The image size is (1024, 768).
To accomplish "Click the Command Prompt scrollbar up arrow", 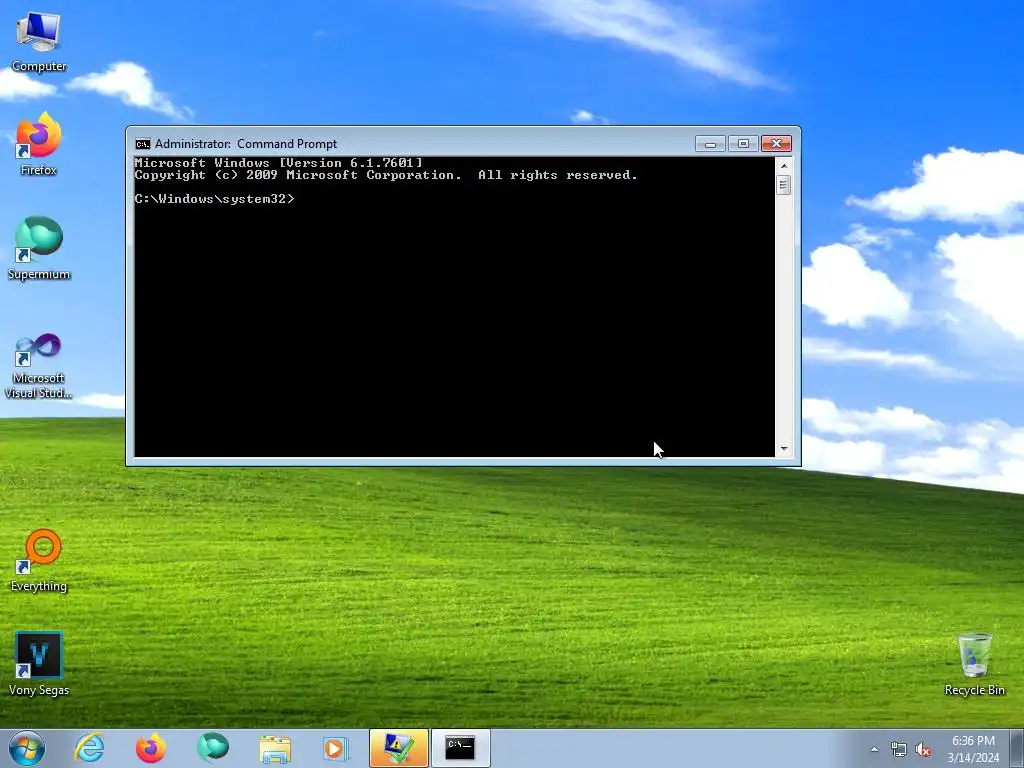I will 784,166.
